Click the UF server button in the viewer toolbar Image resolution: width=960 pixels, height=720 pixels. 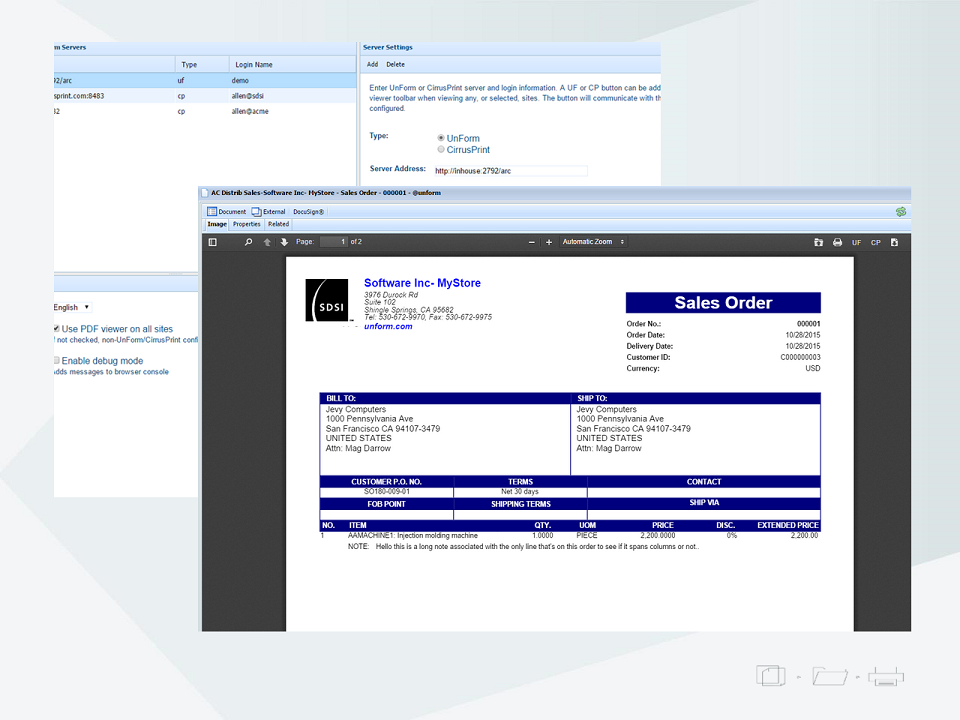[x=857, y=241]
